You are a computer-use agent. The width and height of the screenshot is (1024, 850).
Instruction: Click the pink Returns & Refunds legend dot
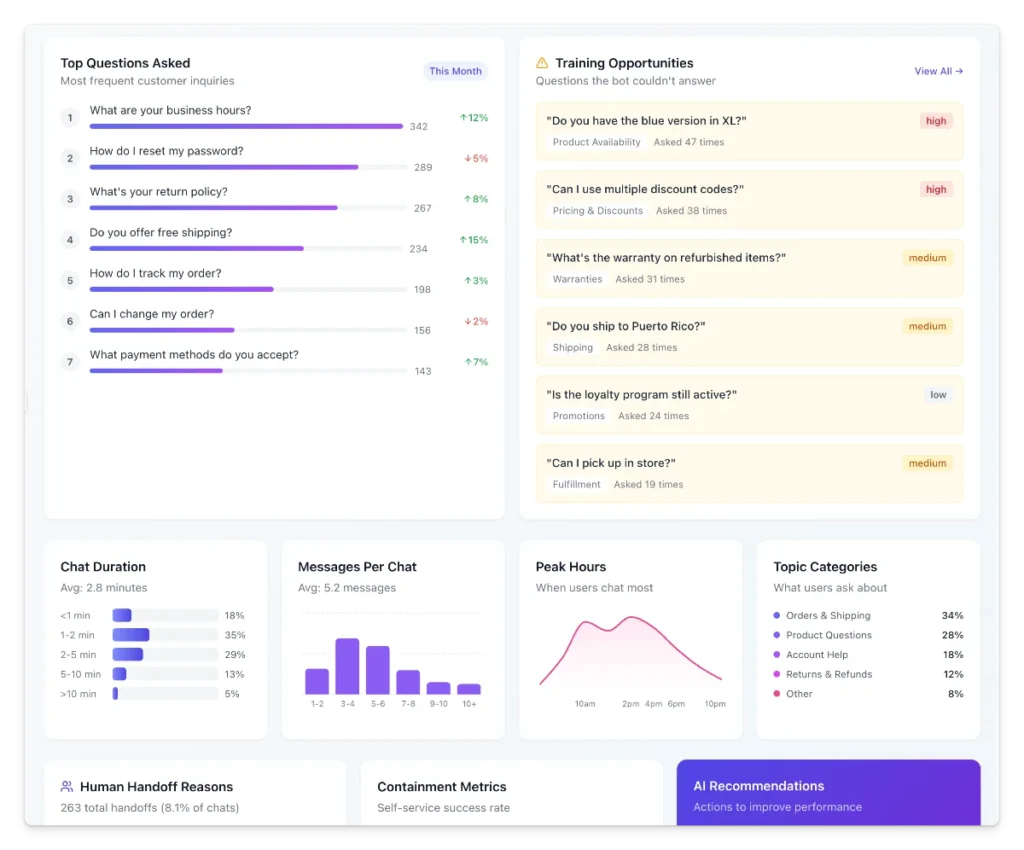coord(777,674)
